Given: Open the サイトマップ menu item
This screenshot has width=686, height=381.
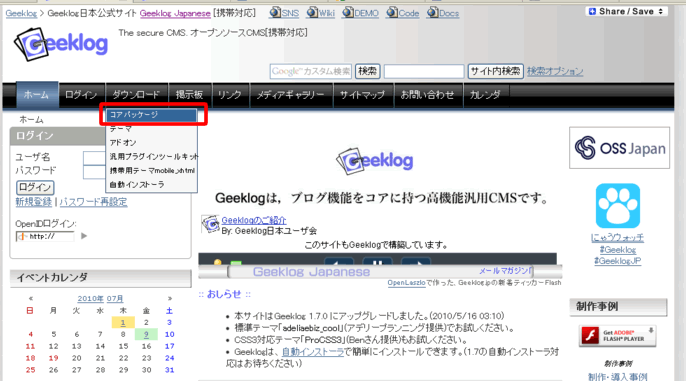Looking at the screenshot, I should [x=363, y=94].
